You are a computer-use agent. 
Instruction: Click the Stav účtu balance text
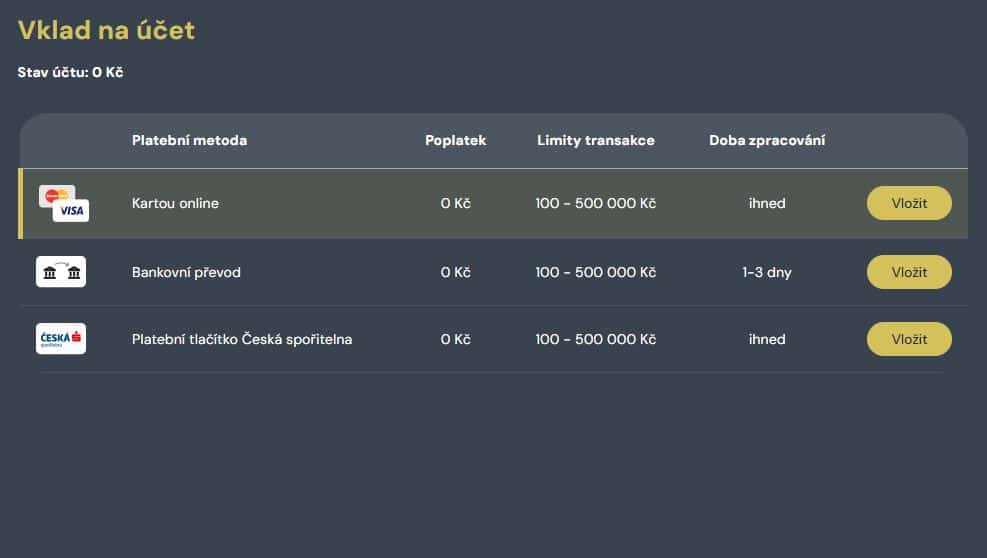point(70,72)
